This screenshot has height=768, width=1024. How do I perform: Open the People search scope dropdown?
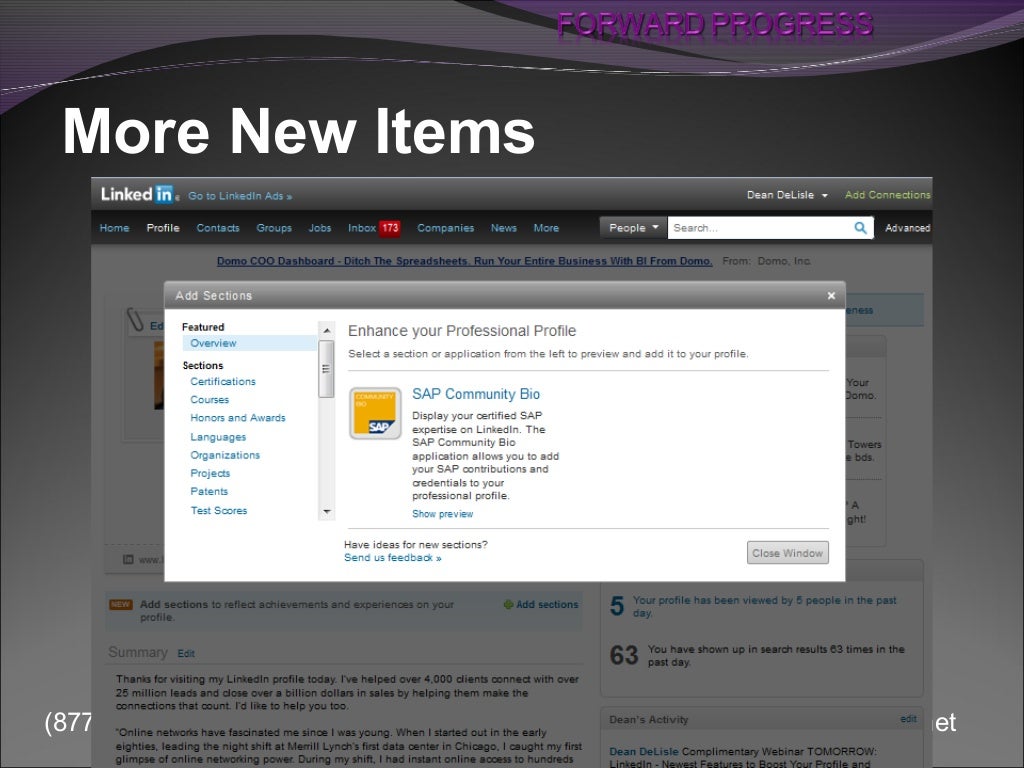pyautogui.click(x=633, y=228)
